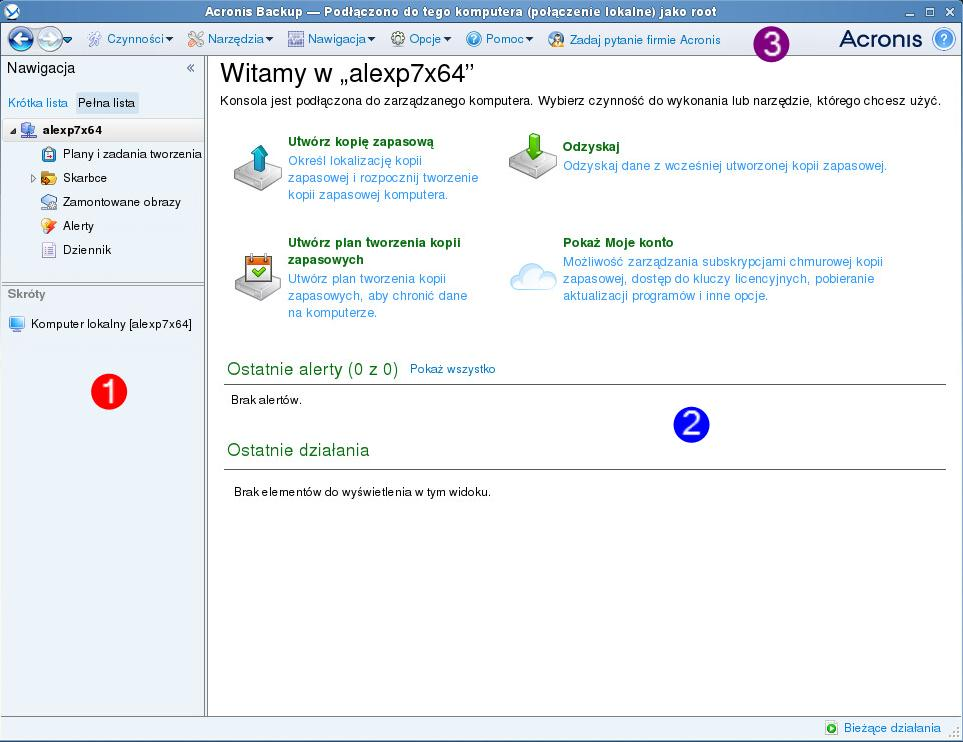Click the cloud icon for Moje konto
The width and height of the screenshot is (963, 742).
[533, 277]
